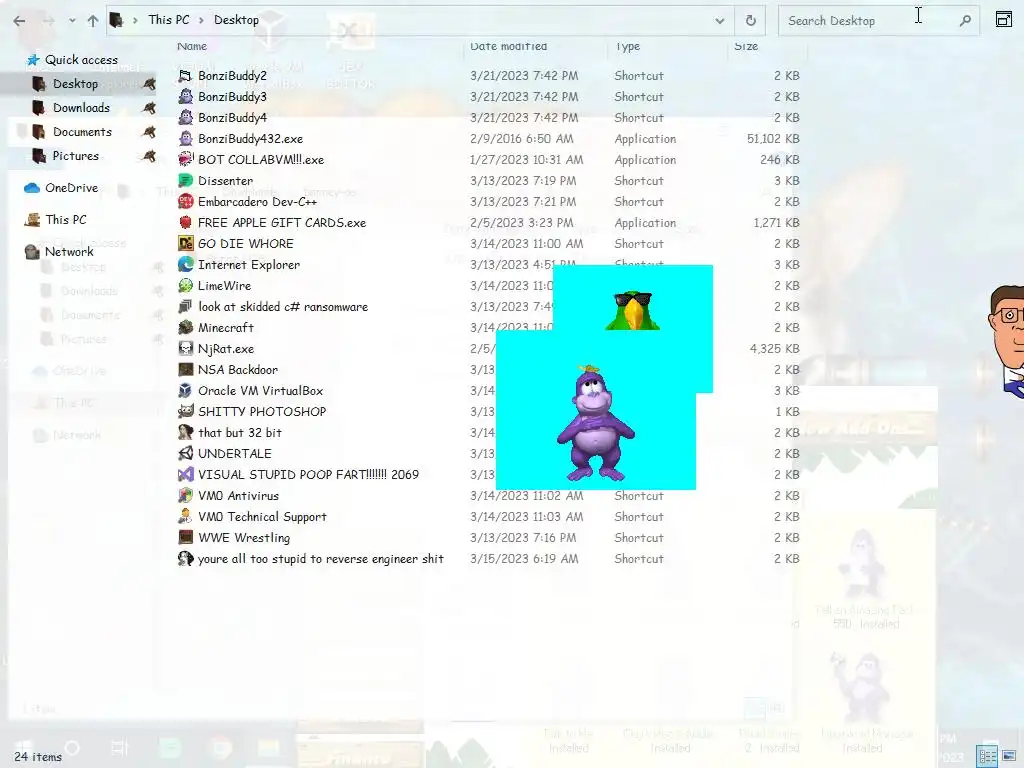Click the chevron before This PC
Image resolution: width=1024 pixels, height=768 pixels.
[135, 20]
